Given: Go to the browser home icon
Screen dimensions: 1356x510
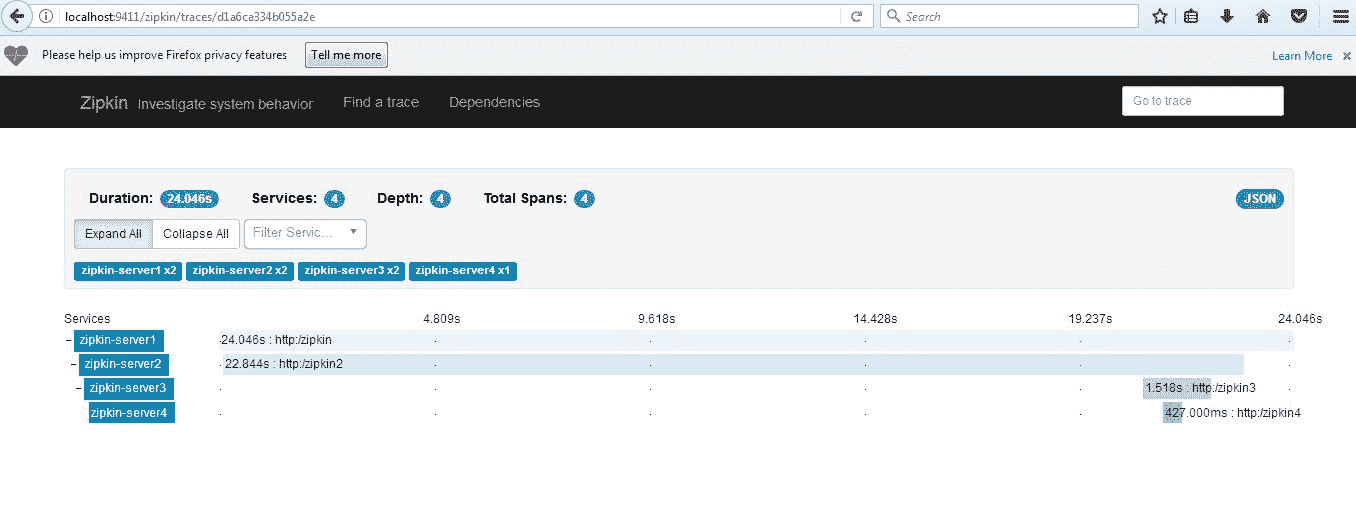Looking at the screenshot, I should [1263, 16].
